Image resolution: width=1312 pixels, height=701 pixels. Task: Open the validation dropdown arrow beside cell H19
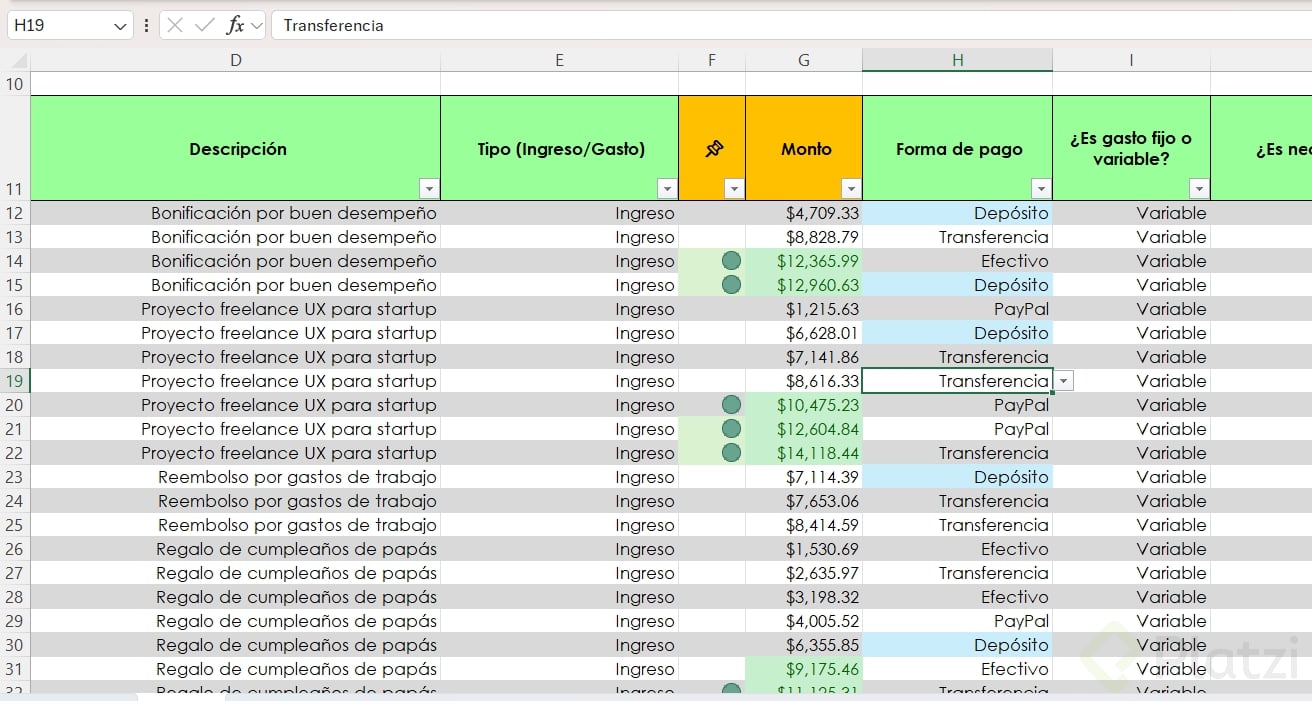[1063, 381]
